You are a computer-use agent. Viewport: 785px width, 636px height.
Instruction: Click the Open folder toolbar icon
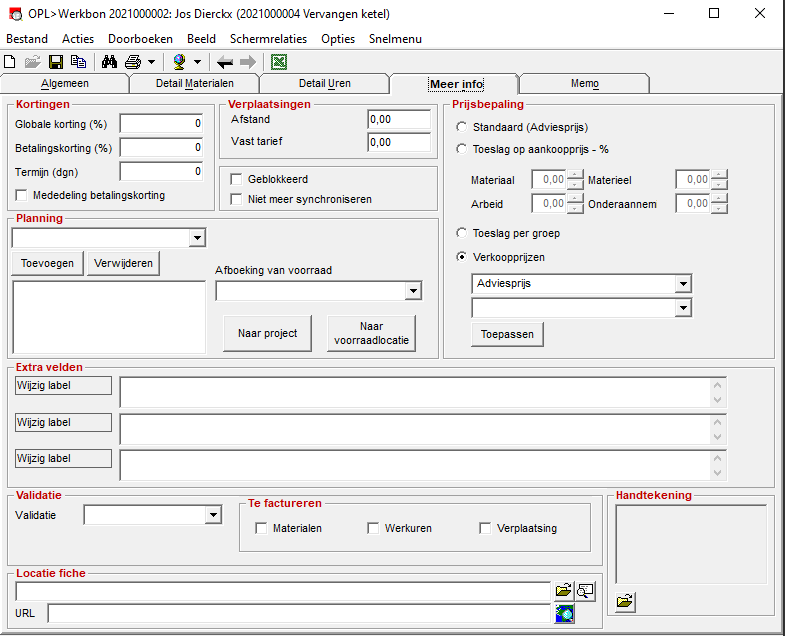pyautogui.click(x=33, y=62)
